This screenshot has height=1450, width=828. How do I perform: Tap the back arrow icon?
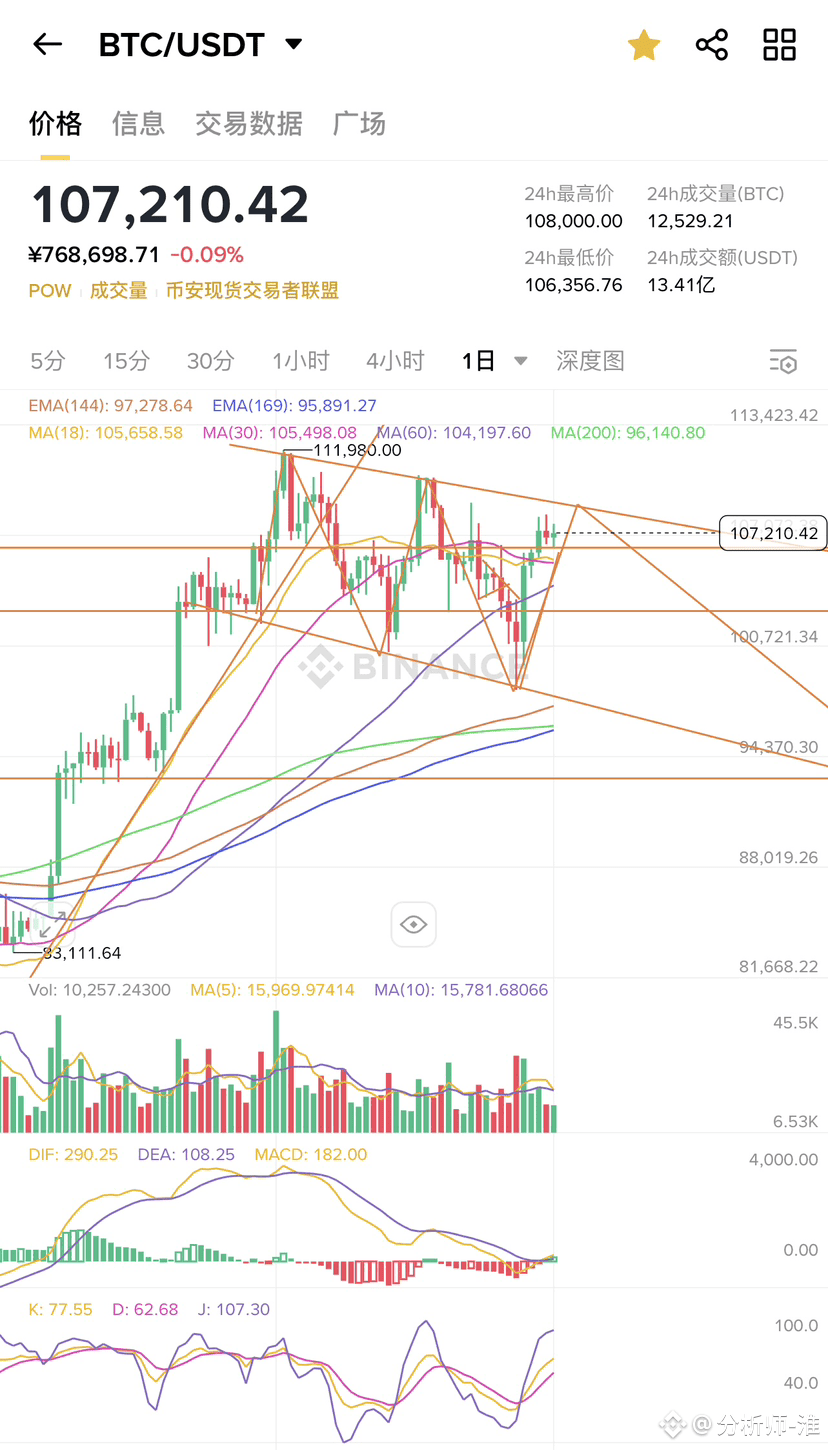[47, 44]
